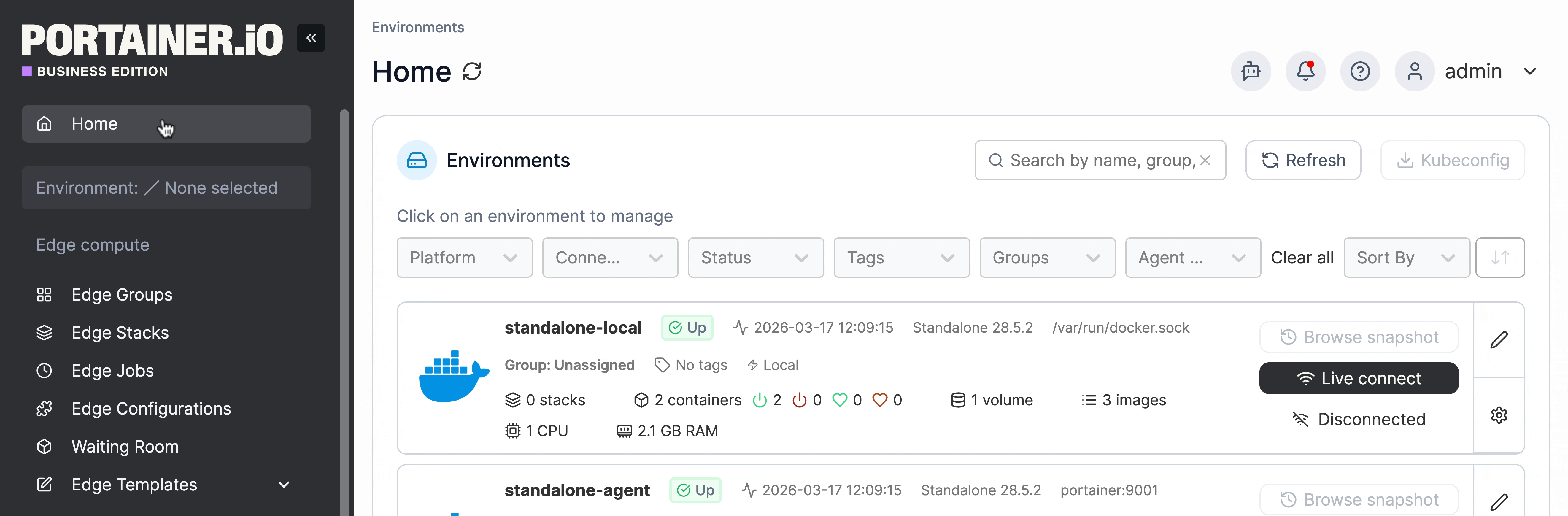The height and width of the screenshot is (516, 1568).
Task: Open the Platform filter dropdown
Action: coord(464,257)
